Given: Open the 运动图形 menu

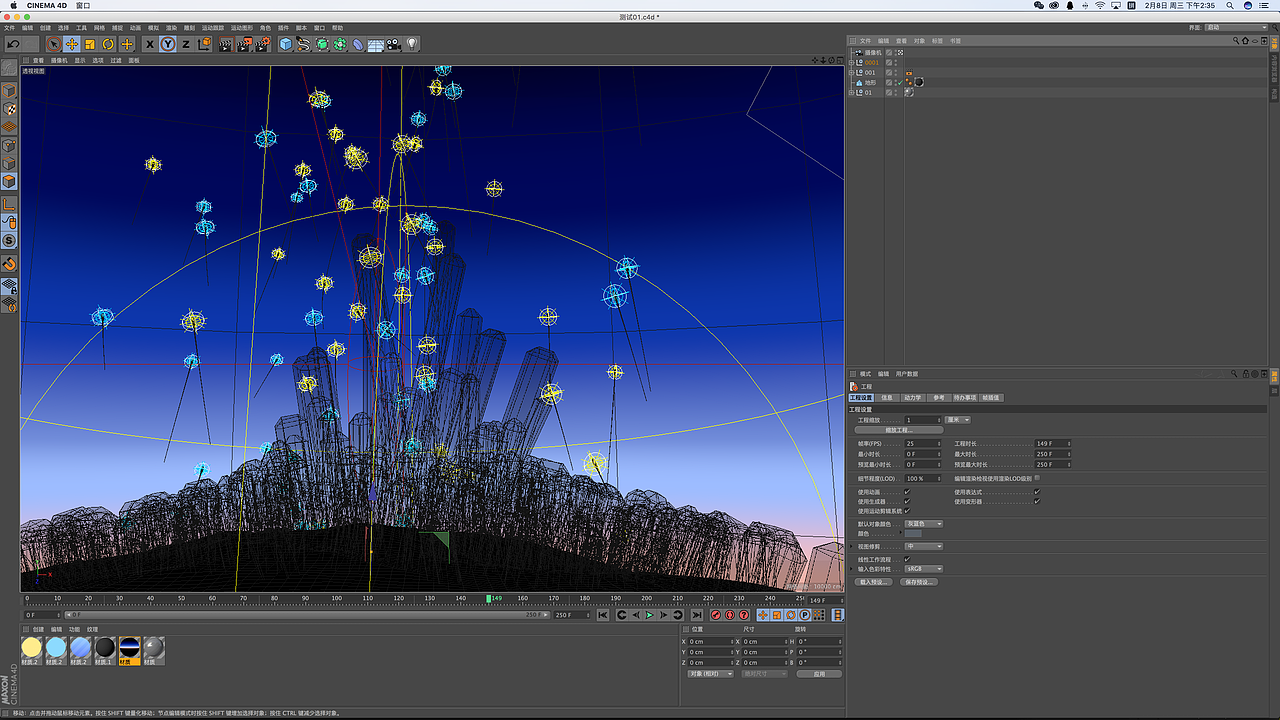Looking at the screenshot, I should click(241, 28).
